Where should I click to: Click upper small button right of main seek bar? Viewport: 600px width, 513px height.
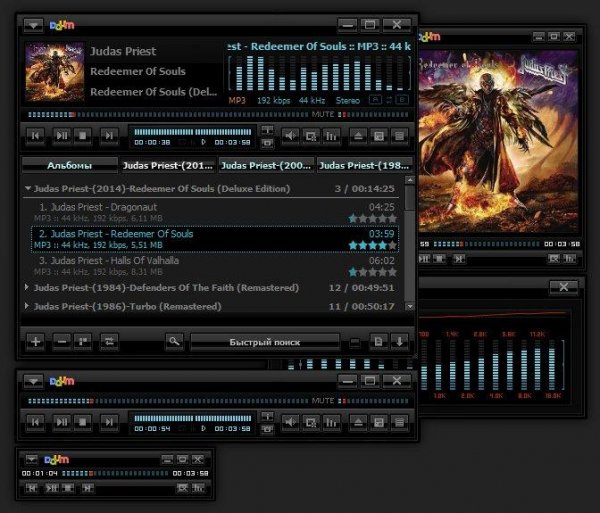coord(267,130)
